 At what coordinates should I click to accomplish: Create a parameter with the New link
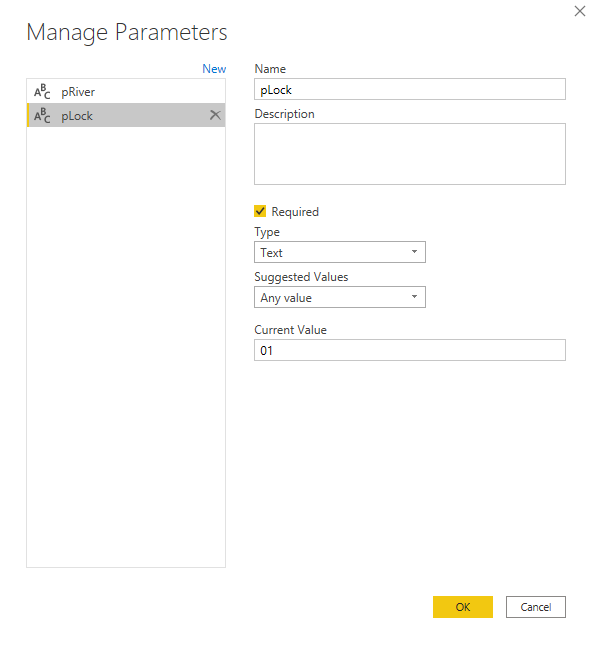[214, 68]
